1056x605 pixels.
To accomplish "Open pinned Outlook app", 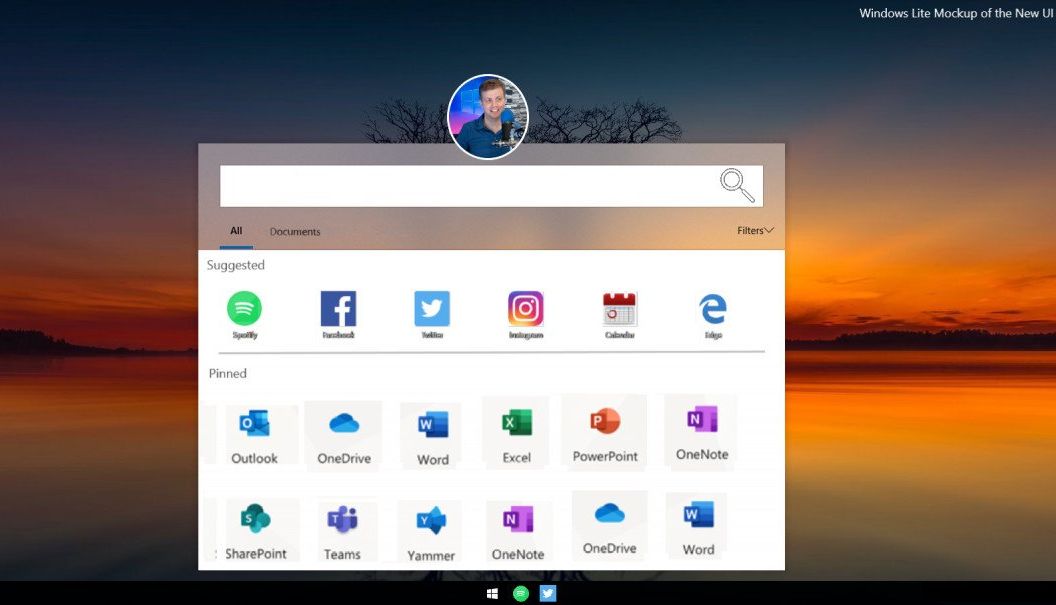I will pos(255,435).
